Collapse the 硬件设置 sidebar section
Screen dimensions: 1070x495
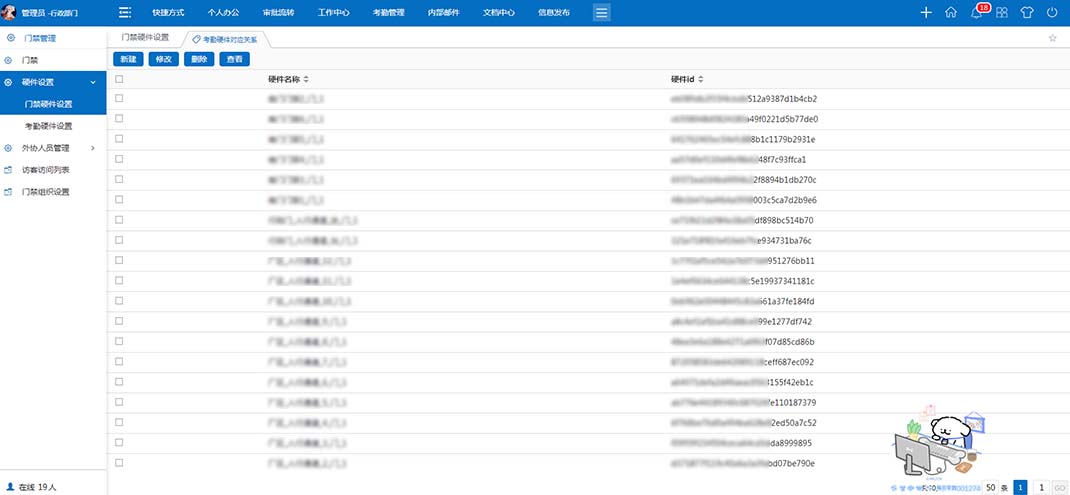93,82
